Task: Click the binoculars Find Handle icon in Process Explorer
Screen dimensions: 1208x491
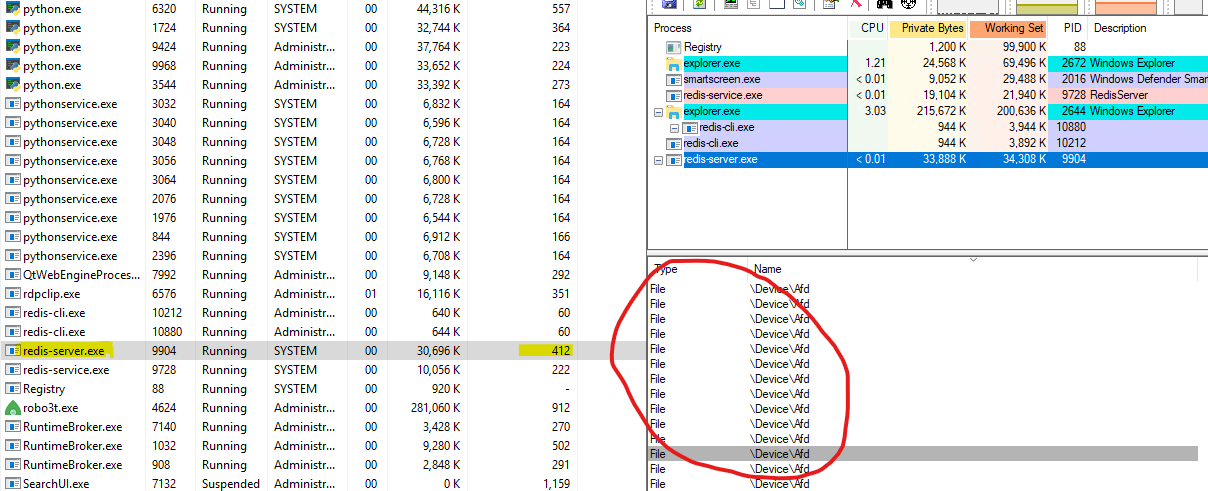Action: coord(885,4)
